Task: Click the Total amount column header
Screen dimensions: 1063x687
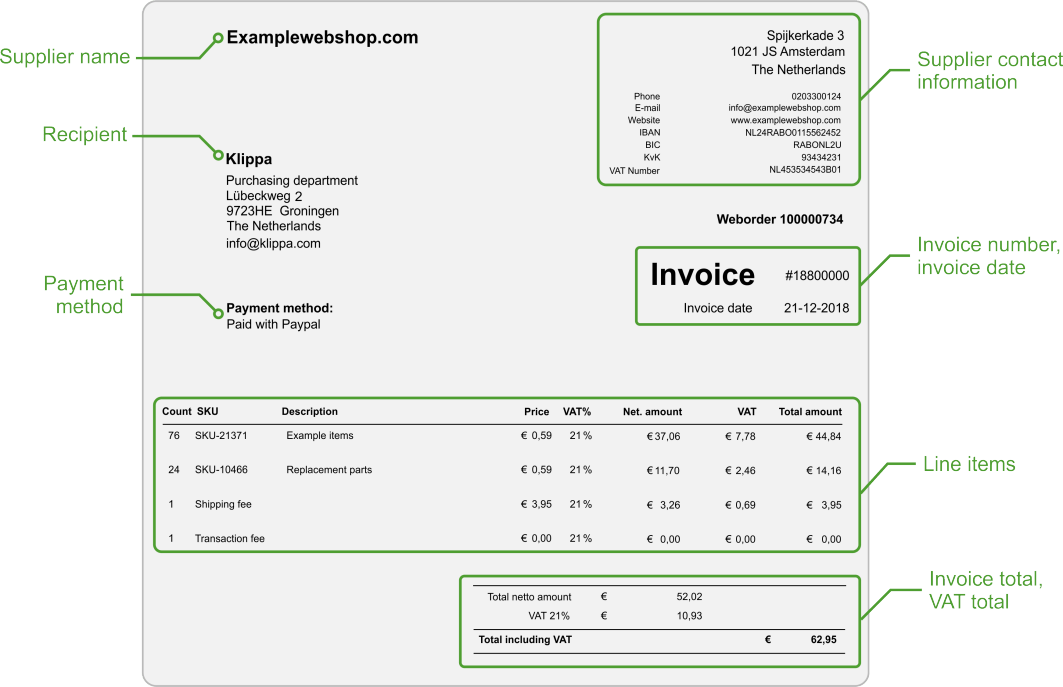Action: [810, 411]
